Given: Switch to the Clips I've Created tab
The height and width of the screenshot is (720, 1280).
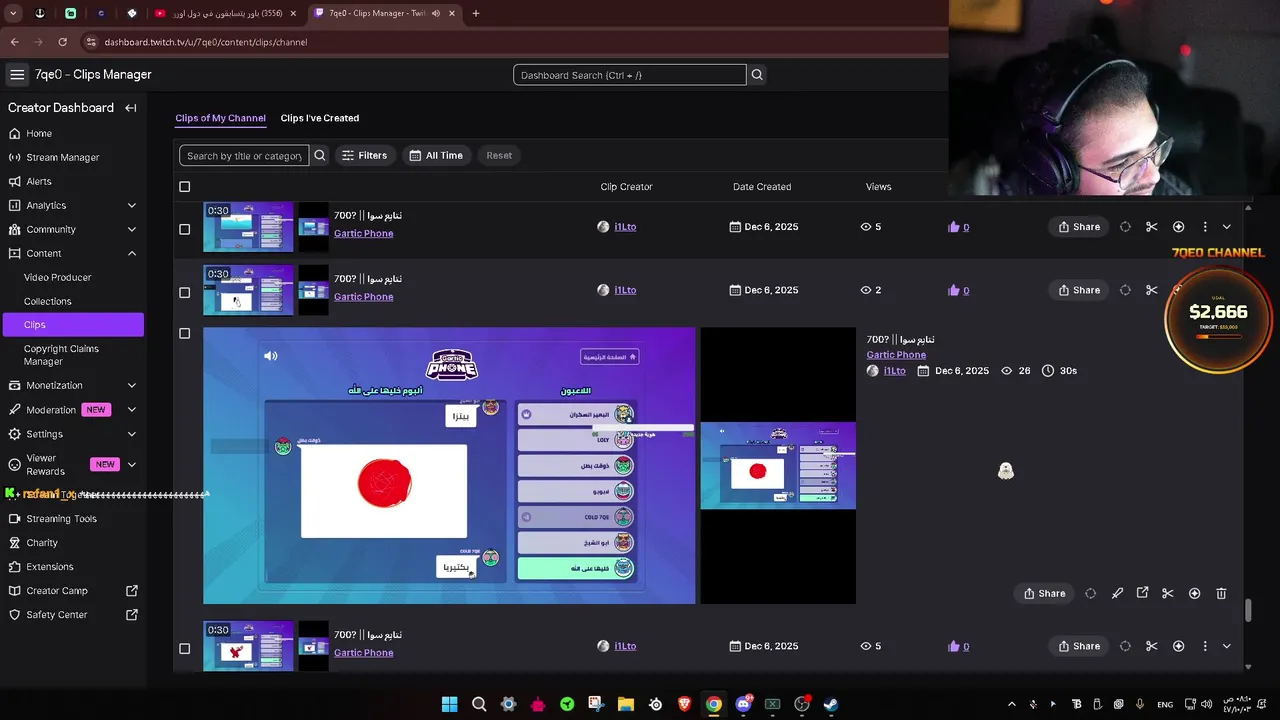Looking at the screenshot, I should click(x=320, y=118).
